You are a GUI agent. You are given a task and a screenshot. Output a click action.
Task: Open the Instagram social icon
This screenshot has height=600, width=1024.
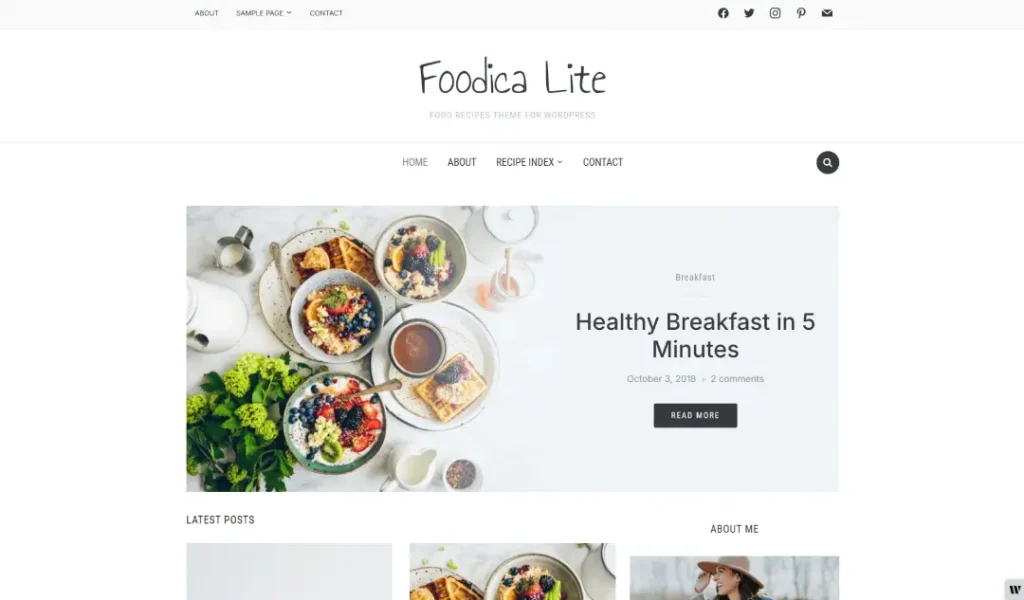point(775,13)
